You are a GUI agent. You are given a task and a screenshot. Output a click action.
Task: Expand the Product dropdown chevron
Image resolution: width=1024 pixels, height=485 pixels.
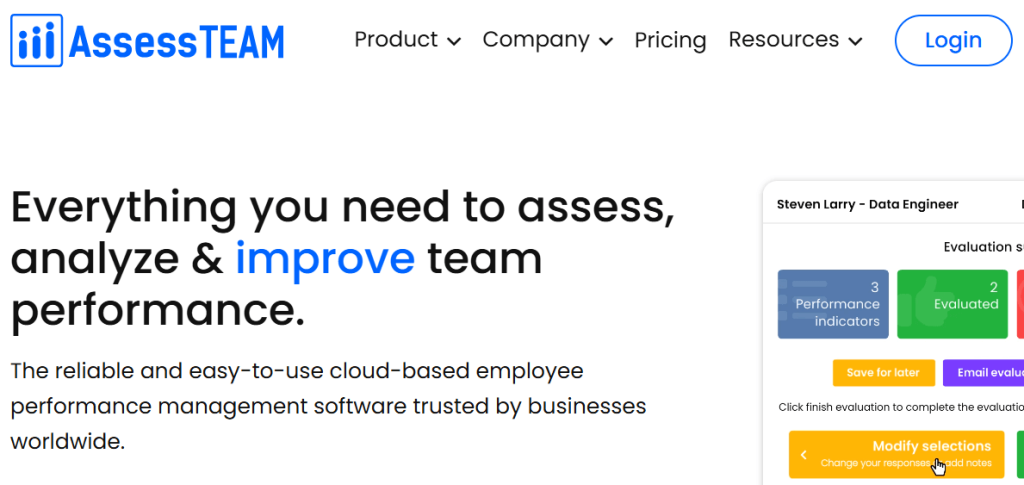coord(454,42)
